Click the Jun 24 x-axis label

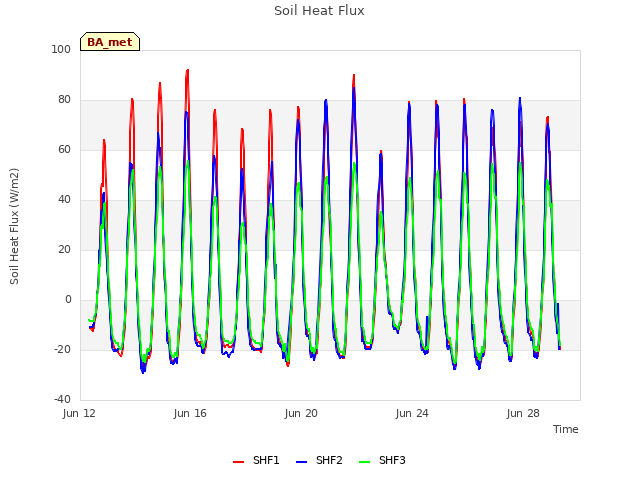(412, 413)
